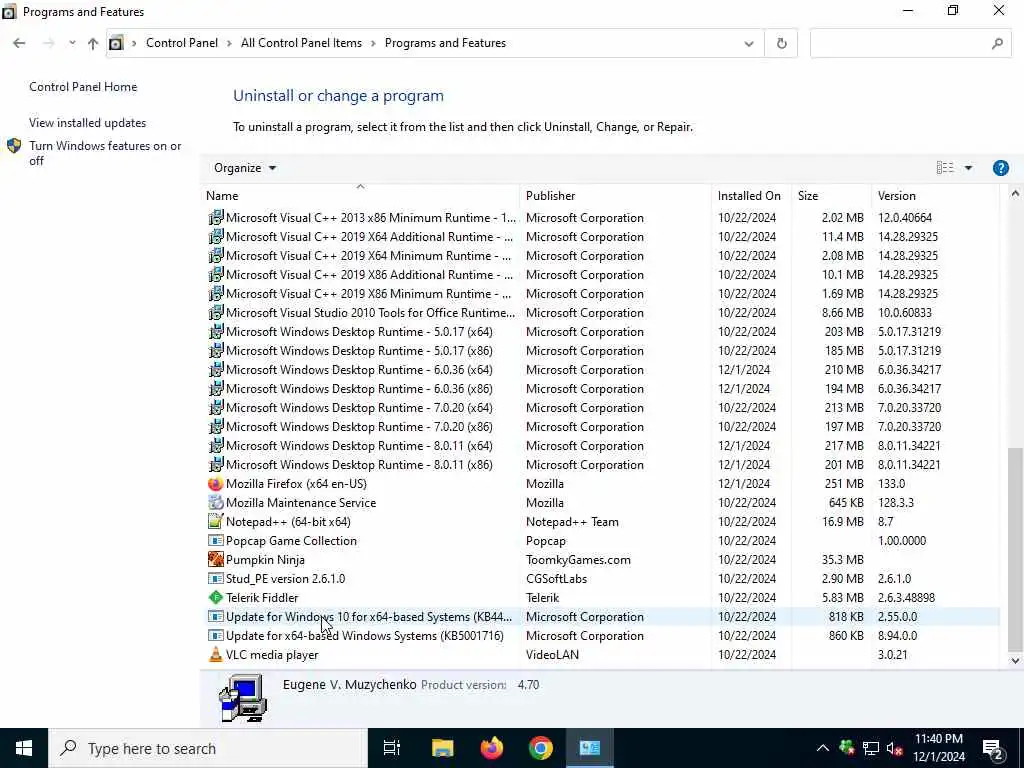Viewport: 1024px width, 768px height.
Task: Expand chevron after Control Panel breadcrumb
Action: coord(229,43)
